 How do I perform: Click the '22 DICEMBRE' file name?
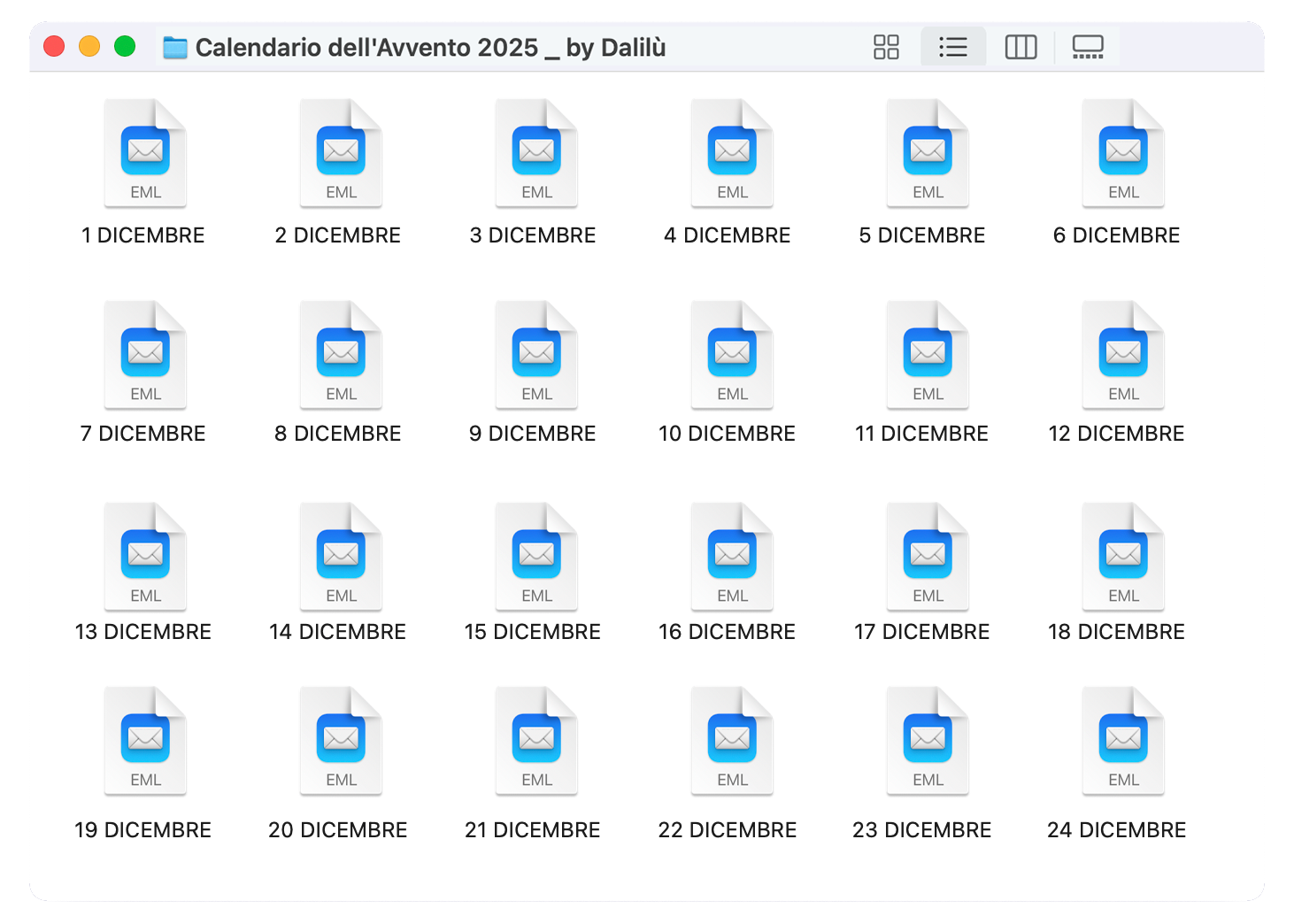pos(728,830)
